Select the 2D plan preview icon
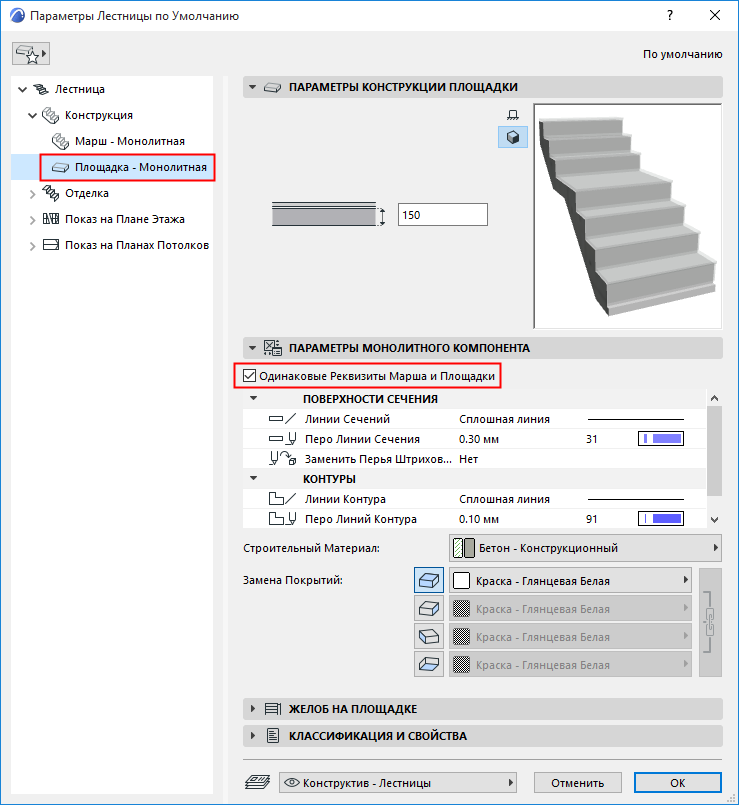This screenshot has height=805, width=739. tap(513, 114)
